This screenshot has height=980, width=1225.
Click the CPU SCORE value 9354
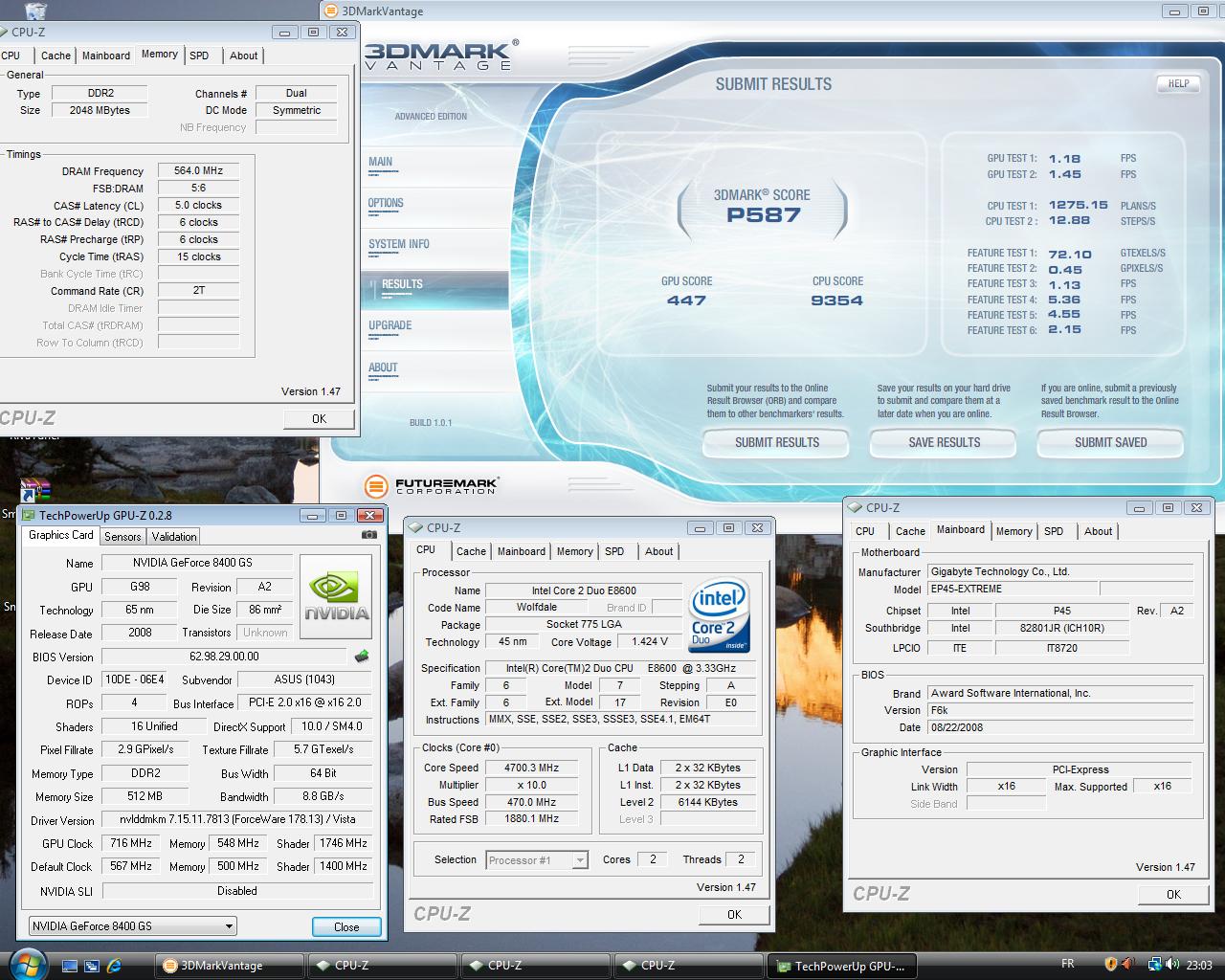tap(836, 301)
